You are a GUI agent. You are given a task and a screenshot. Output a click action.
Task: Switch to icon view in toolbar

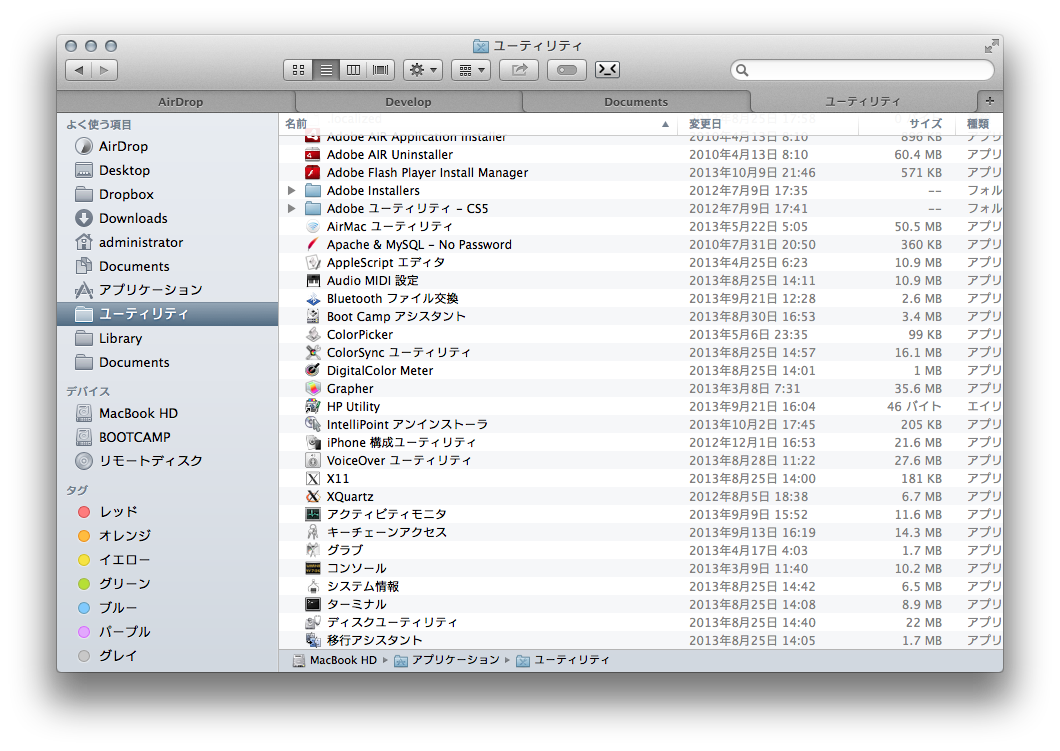(297, 70)
